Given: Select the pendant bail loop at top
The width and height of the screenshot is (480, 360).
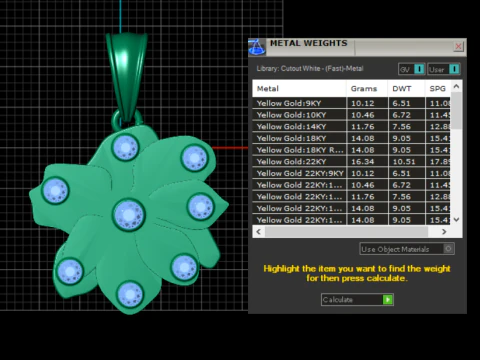Looking at the screenshot, I should [x=127, y=77].
